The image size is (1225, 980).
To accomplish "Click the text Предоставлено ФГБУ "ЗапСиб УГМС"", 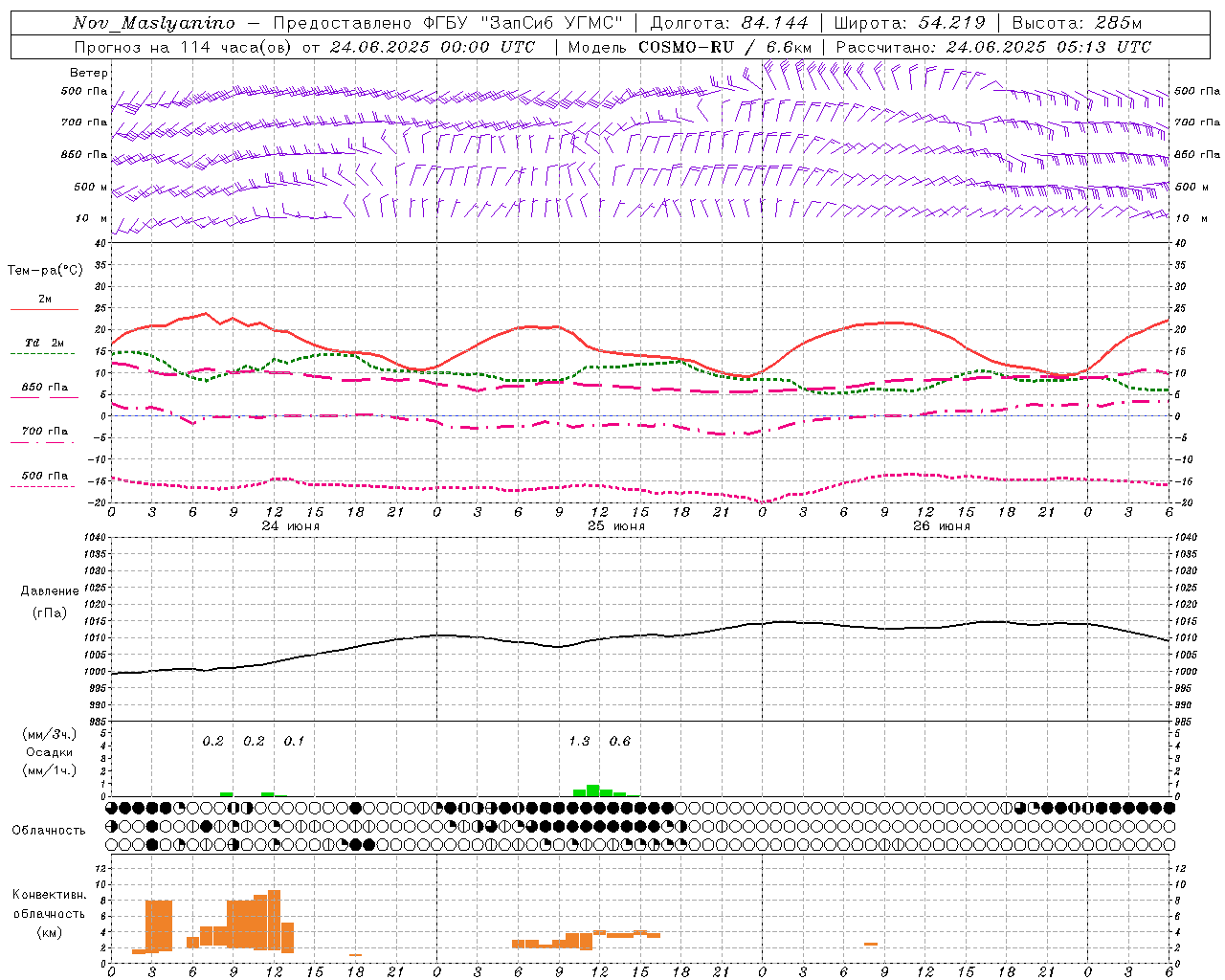I will point(448,23).
